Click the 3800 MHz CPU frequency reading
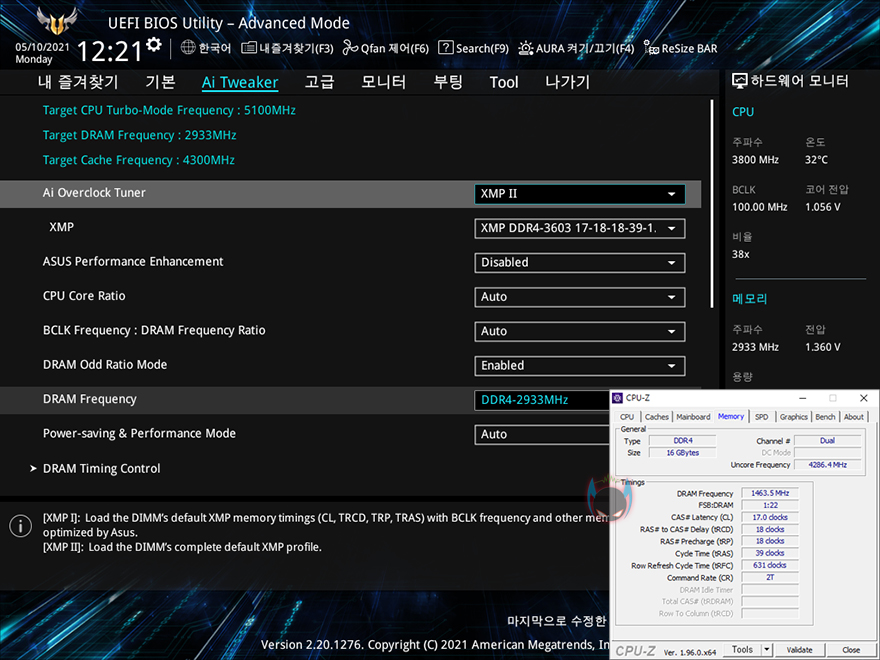Viewport: 880px width, 660px height. click(755, 160)
